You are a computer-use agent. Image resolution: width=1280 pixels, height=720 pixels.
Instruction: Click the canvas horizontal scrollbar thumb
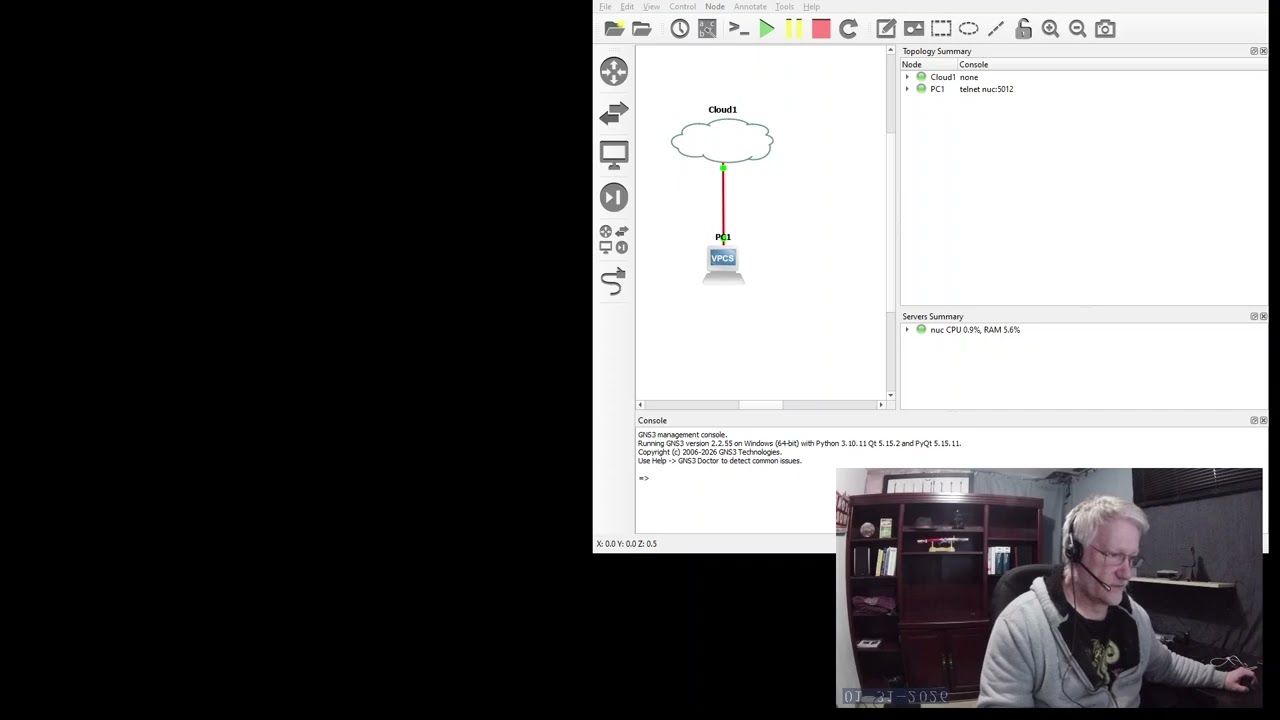pos(761,404)
